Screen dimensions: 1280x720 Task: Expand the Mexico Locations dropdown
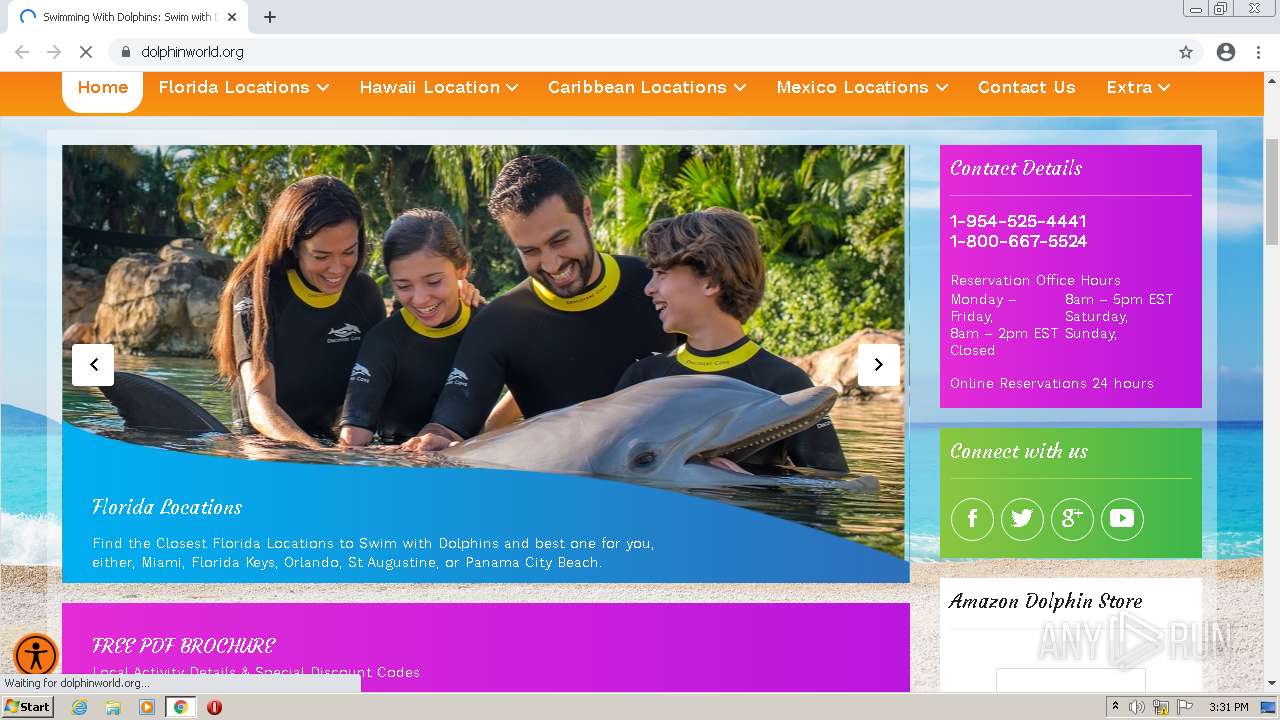tap(862, 88)
